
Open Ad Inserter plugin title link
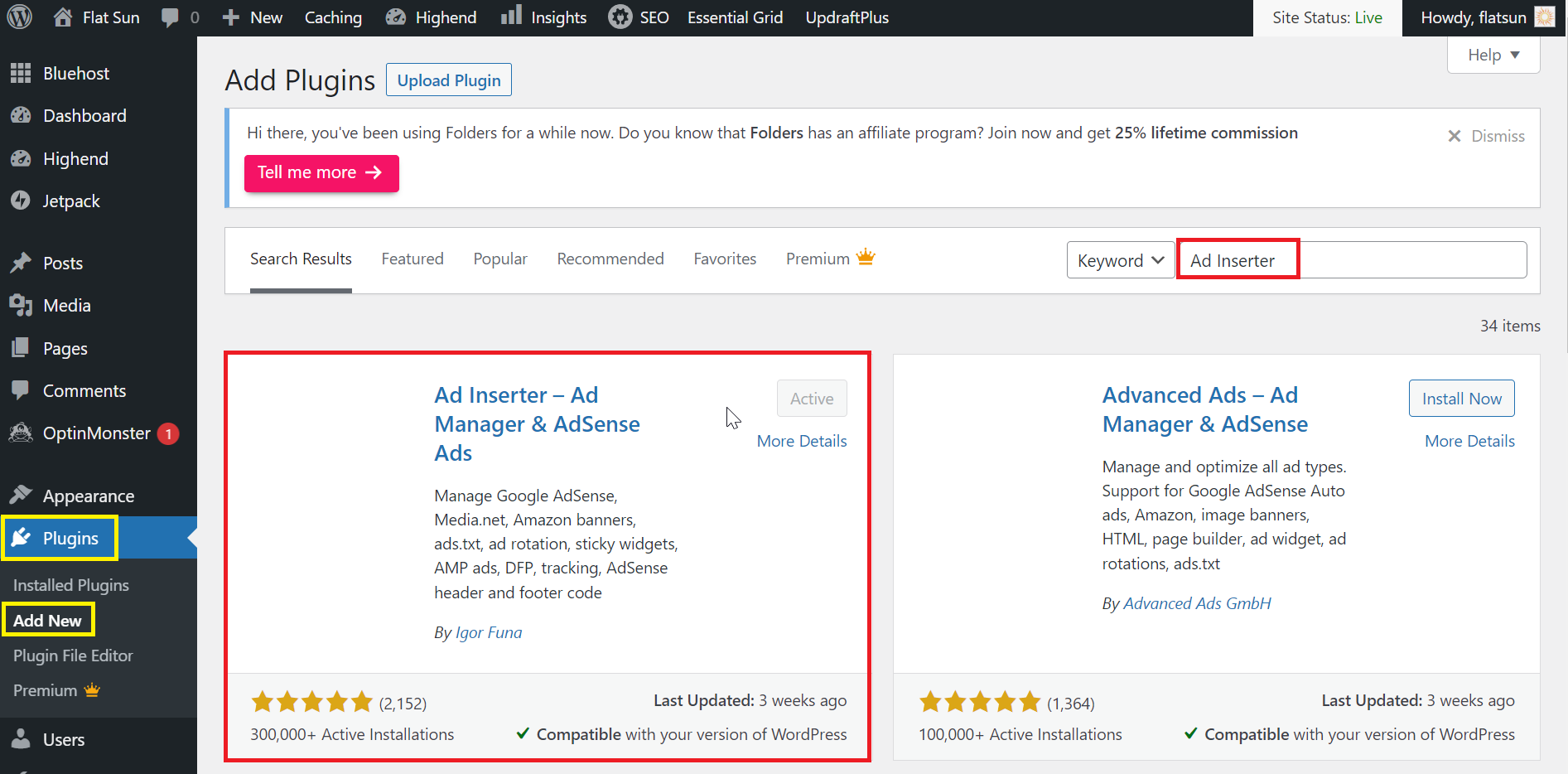pyautogui.click(x=537, y=423)
